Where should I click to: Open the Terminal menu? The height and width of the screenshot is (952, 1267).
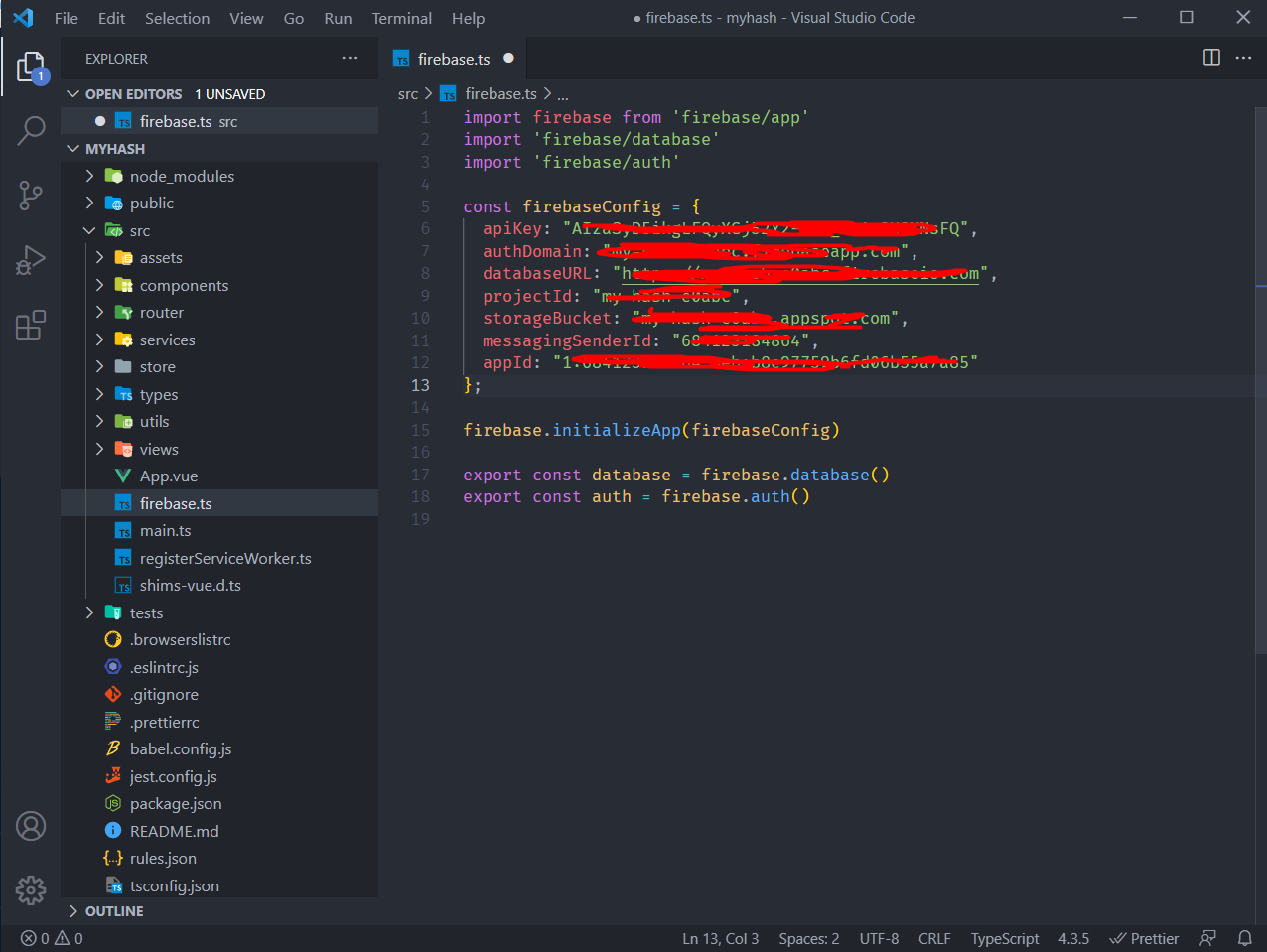coord(401,18)
